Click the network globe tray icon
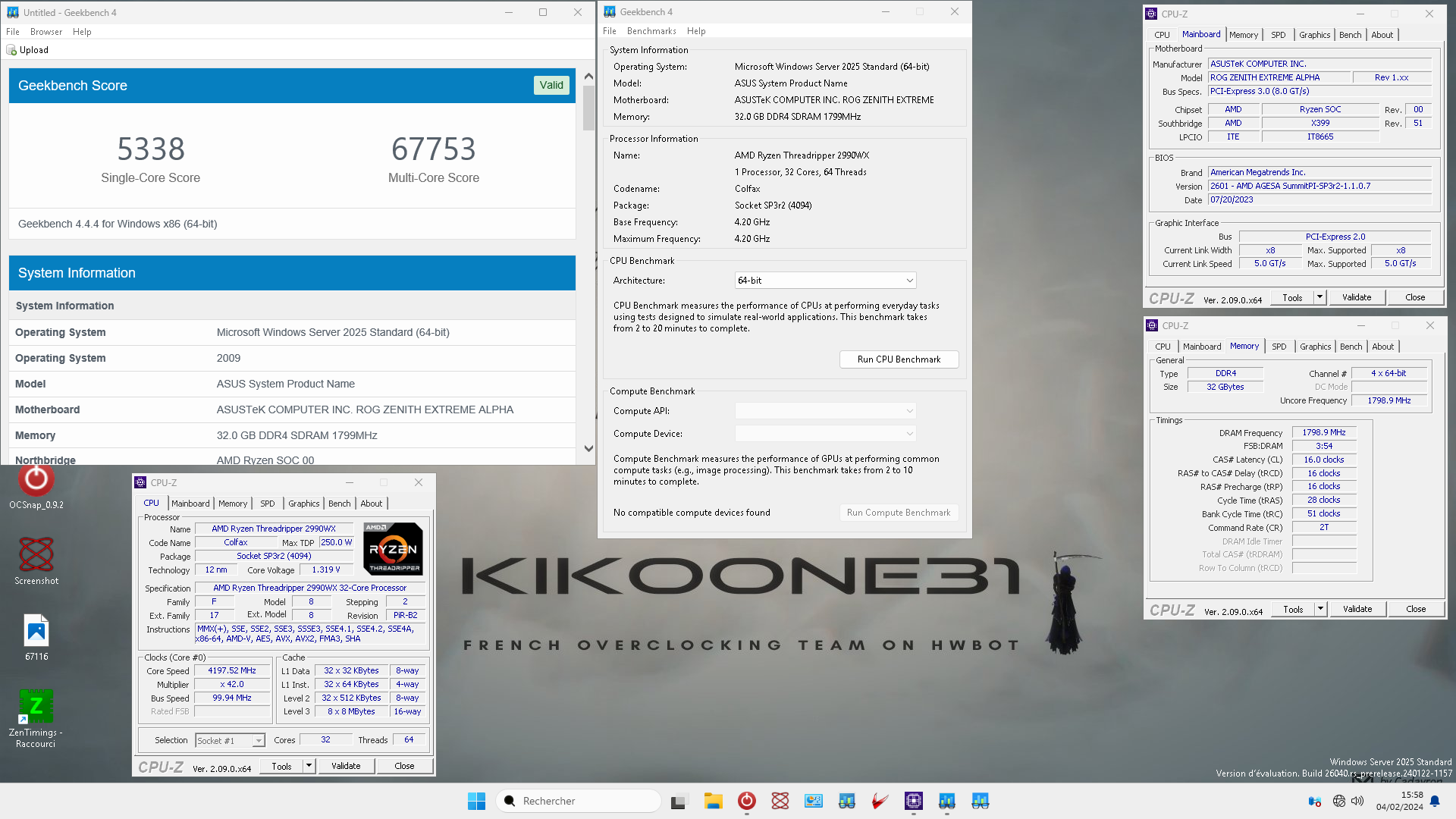Viewport: 1456px width, 819px height. (x=1339, y=801)
